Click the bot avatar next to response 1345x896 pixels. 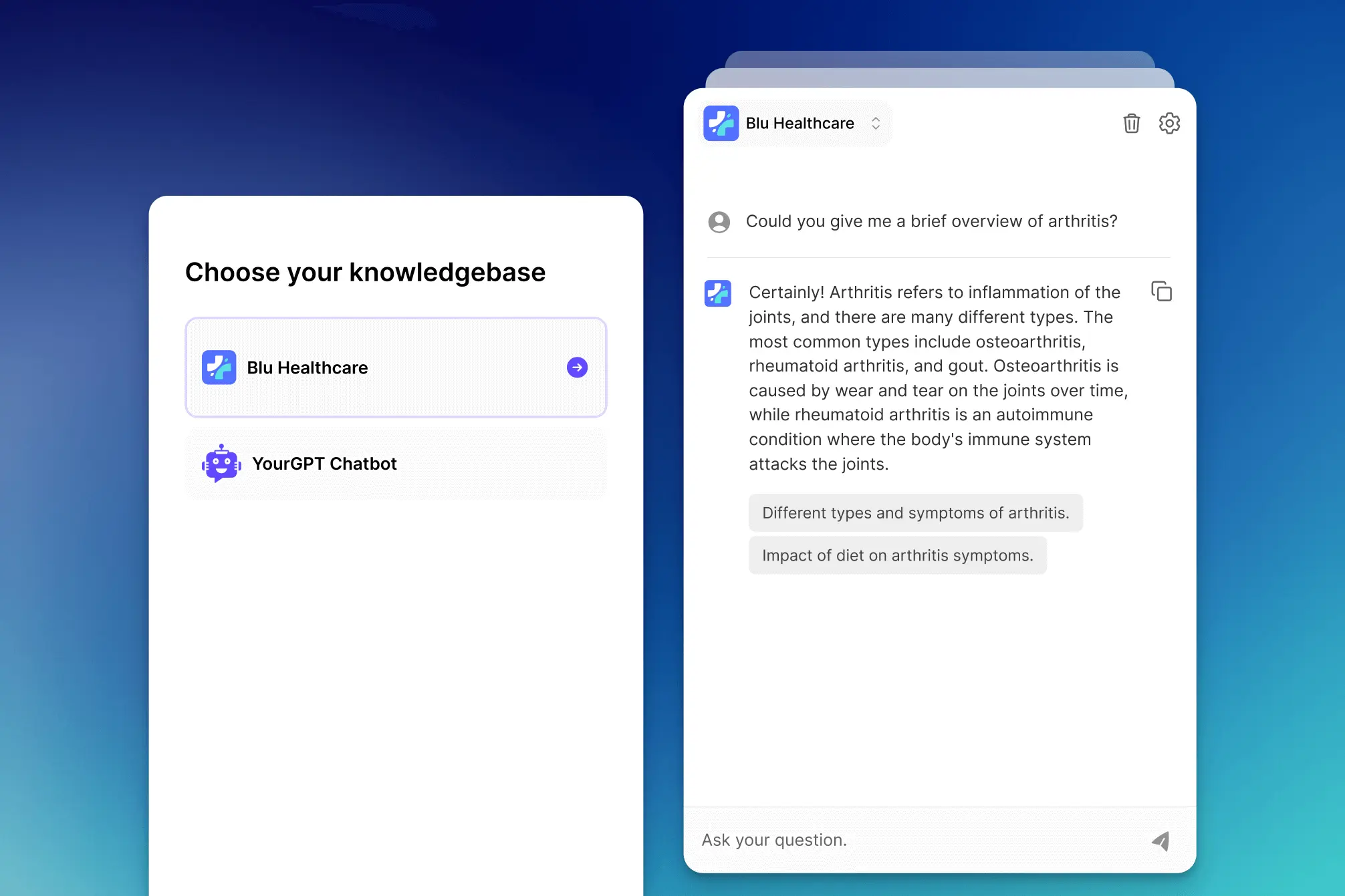tap(718, 293)
